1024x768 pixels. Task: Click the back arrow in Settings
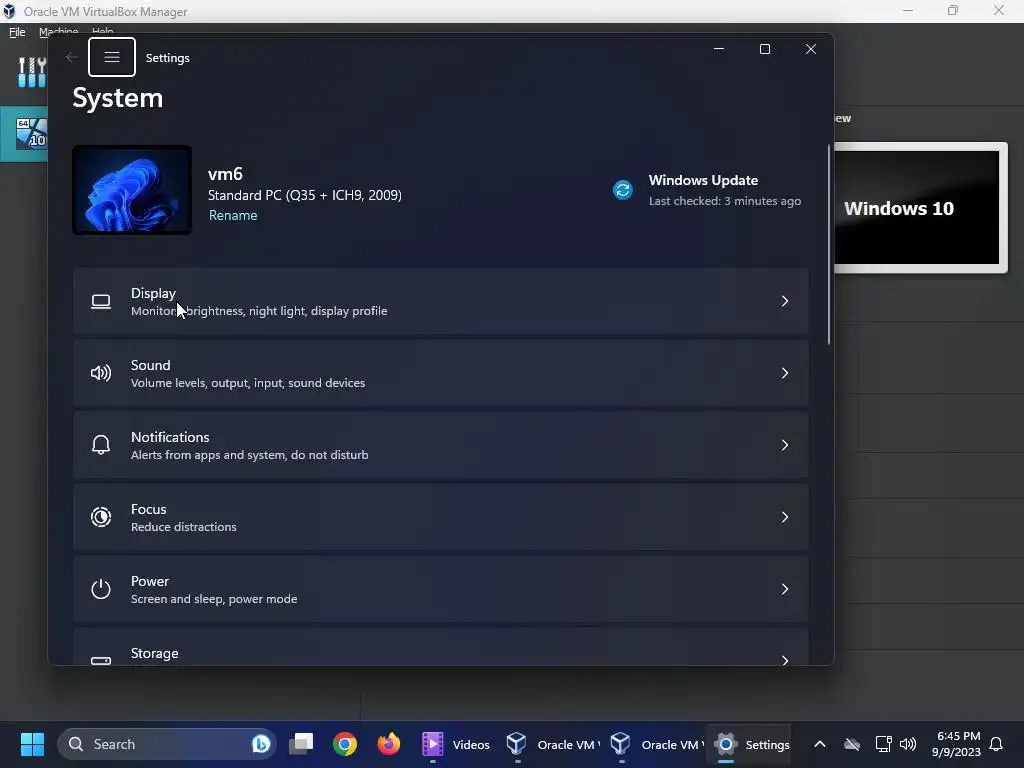pos(72,57)
